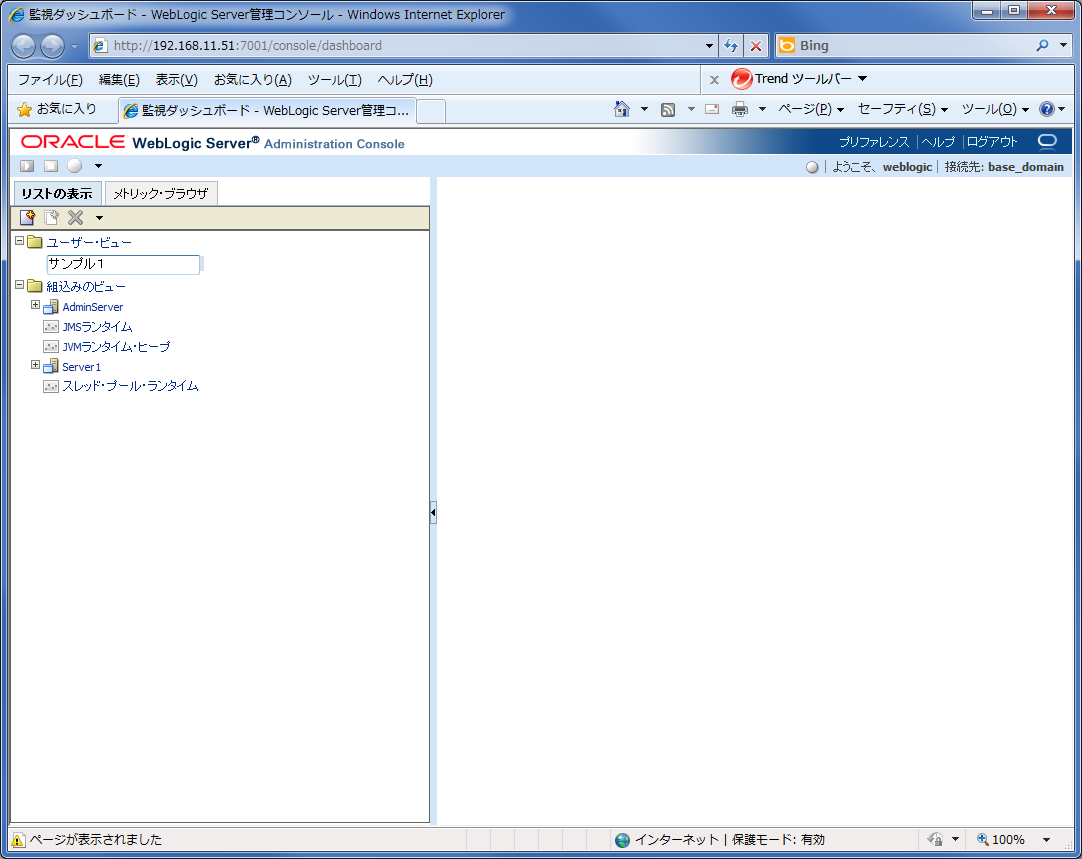
Task: Click the dashboard start (play) button
Action: pos(27,166)
